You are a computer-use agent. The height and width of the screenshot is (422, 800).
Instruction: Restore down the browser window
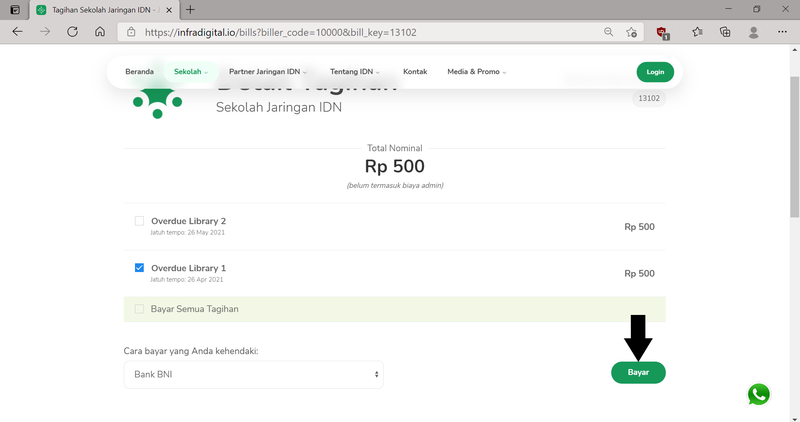click(757, 9)
